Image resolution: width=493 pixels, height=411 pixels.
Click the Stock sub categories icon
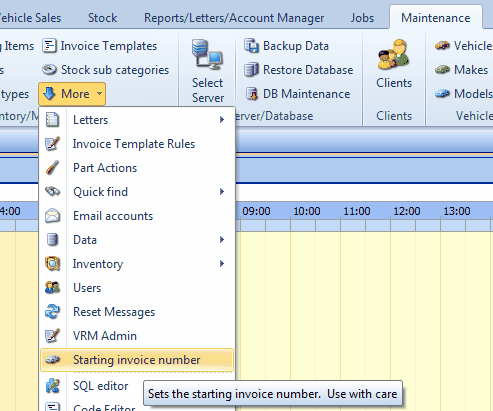tap(49, 70)
